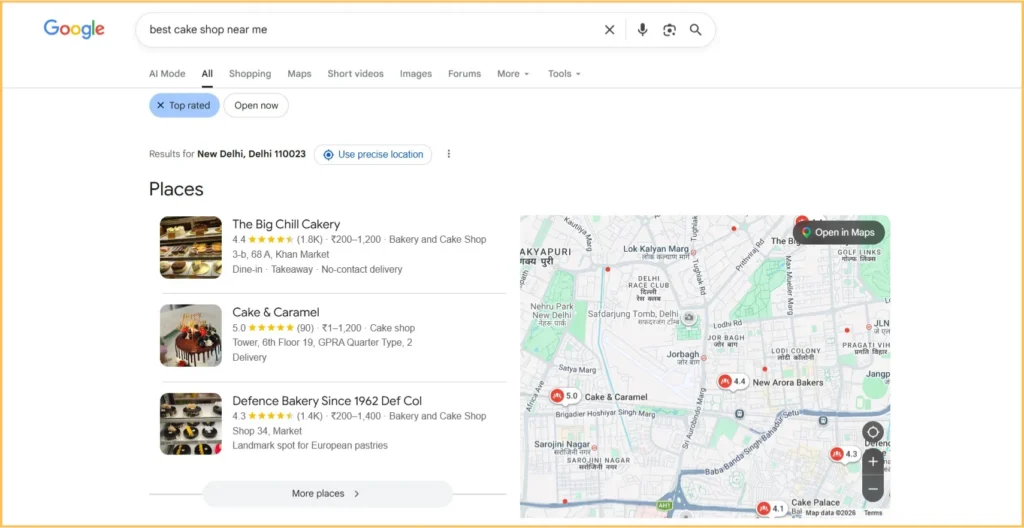The height and width of the screenshot is (528, 1024).
Task: Open More places results
Action: [x=327, y=494]
